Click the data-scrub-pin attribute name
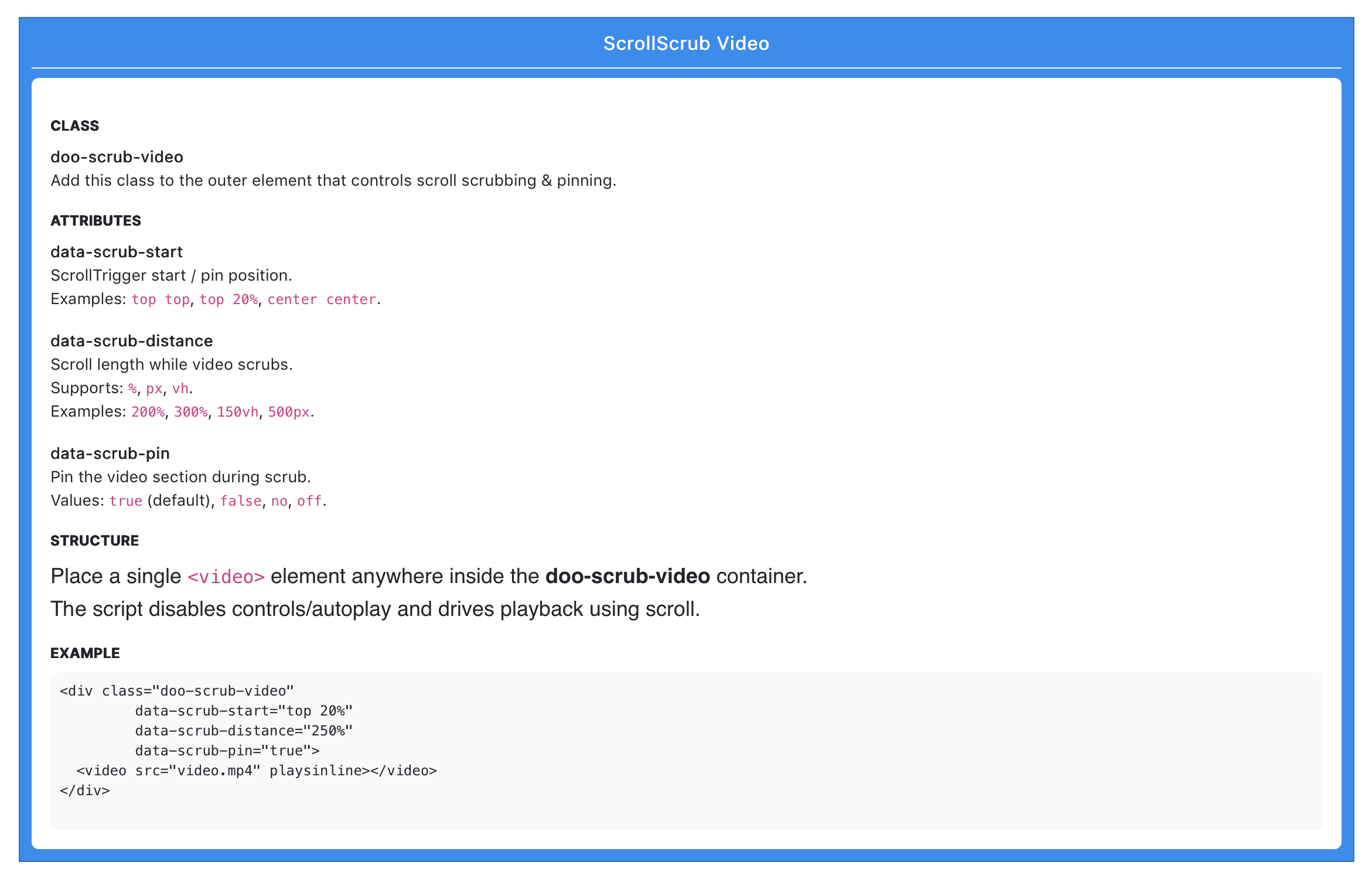The height and width of the screenshot is (879, 1372). tap(110, 454)
